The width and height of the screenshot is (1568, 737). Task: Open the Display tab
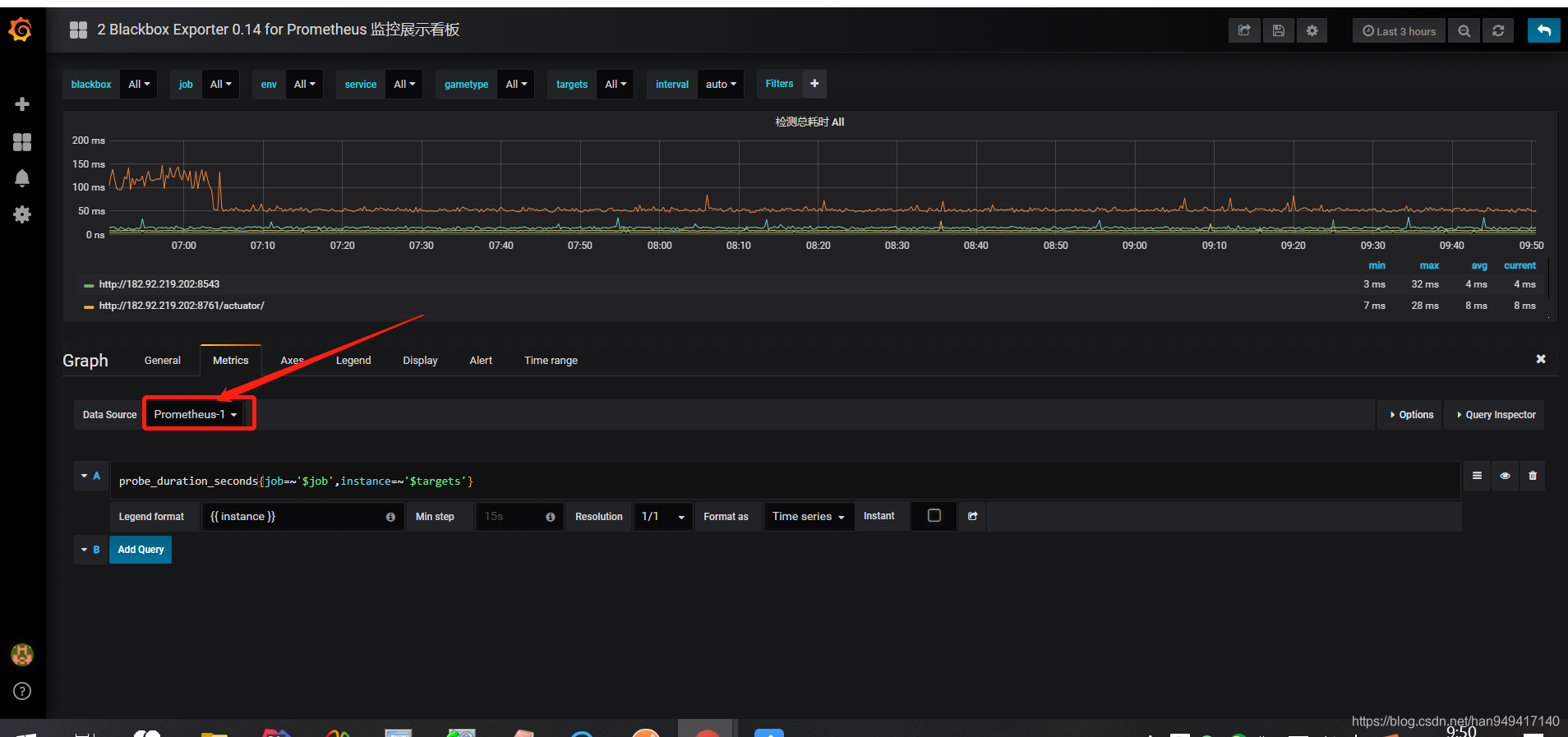click(420, 361)
